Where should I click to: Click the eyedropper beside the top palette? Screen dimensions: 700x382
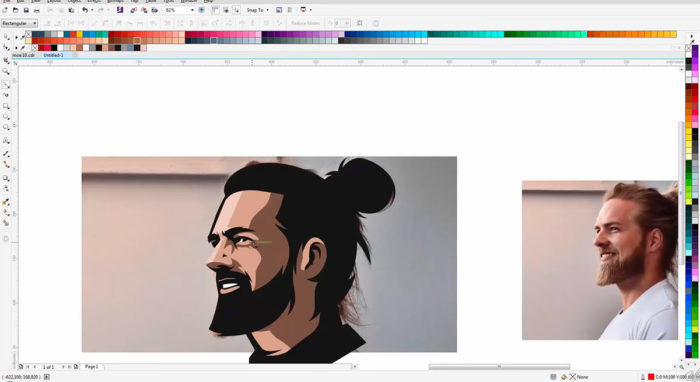pyautogui.click(x=22, y=37)
